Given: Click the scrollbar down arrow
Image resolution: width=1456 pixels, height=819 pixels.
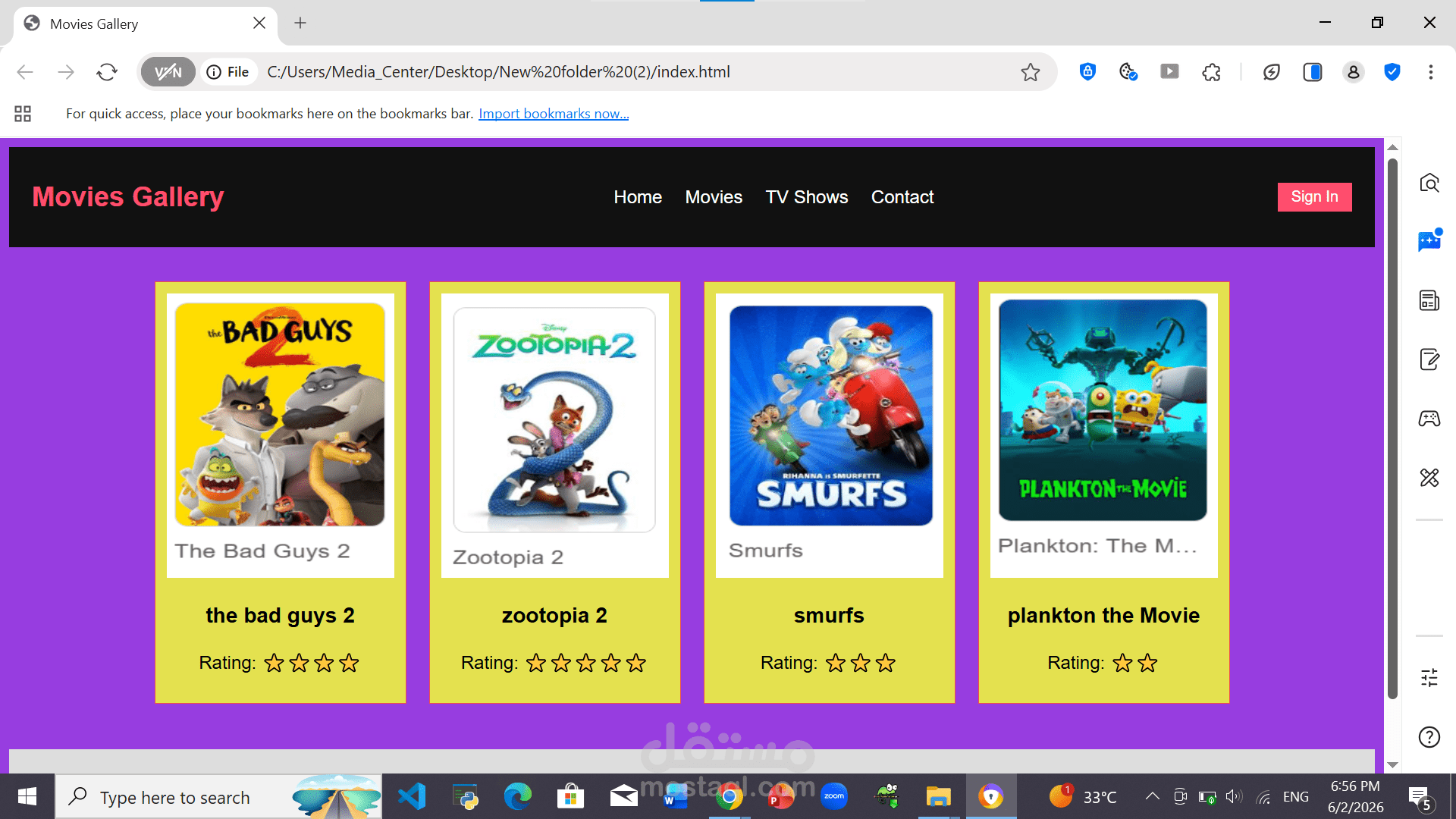Looking at the screenshot, I should coord(1392,765).
